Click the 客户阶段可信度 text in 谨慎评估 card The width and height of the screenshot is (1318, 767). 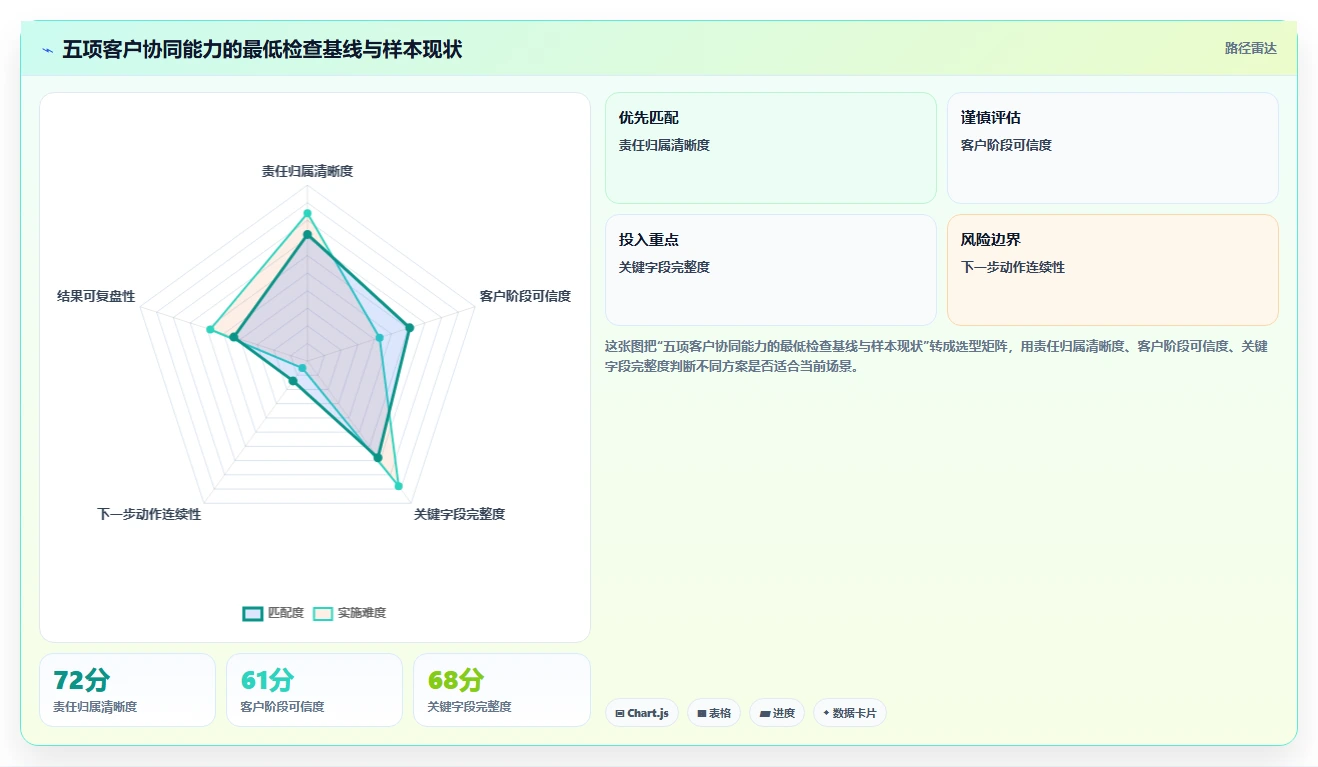tap(1006, 145)
